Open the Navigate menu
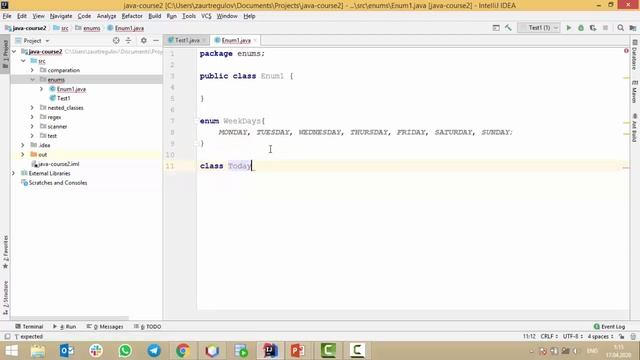 pyautogui.click(x=61, y=16)
